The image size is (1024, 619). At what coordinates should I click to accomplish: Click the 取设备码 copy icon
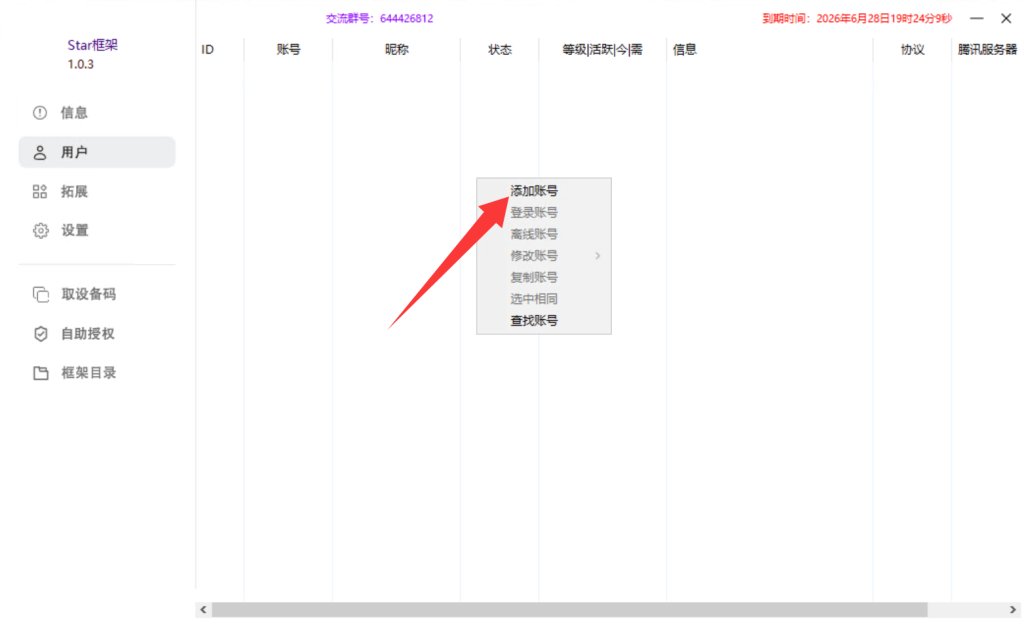click(x=40, y=294)
